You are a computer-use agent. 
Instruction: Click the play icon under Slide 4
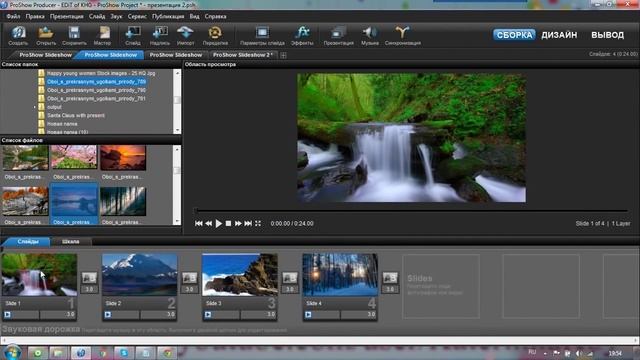click(x=309, y=315)
